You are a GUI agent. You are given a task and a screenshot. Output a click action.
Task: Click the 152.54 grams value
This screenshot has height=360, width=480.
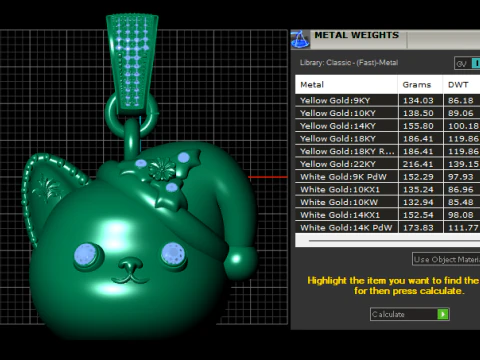tap(418, 215)
